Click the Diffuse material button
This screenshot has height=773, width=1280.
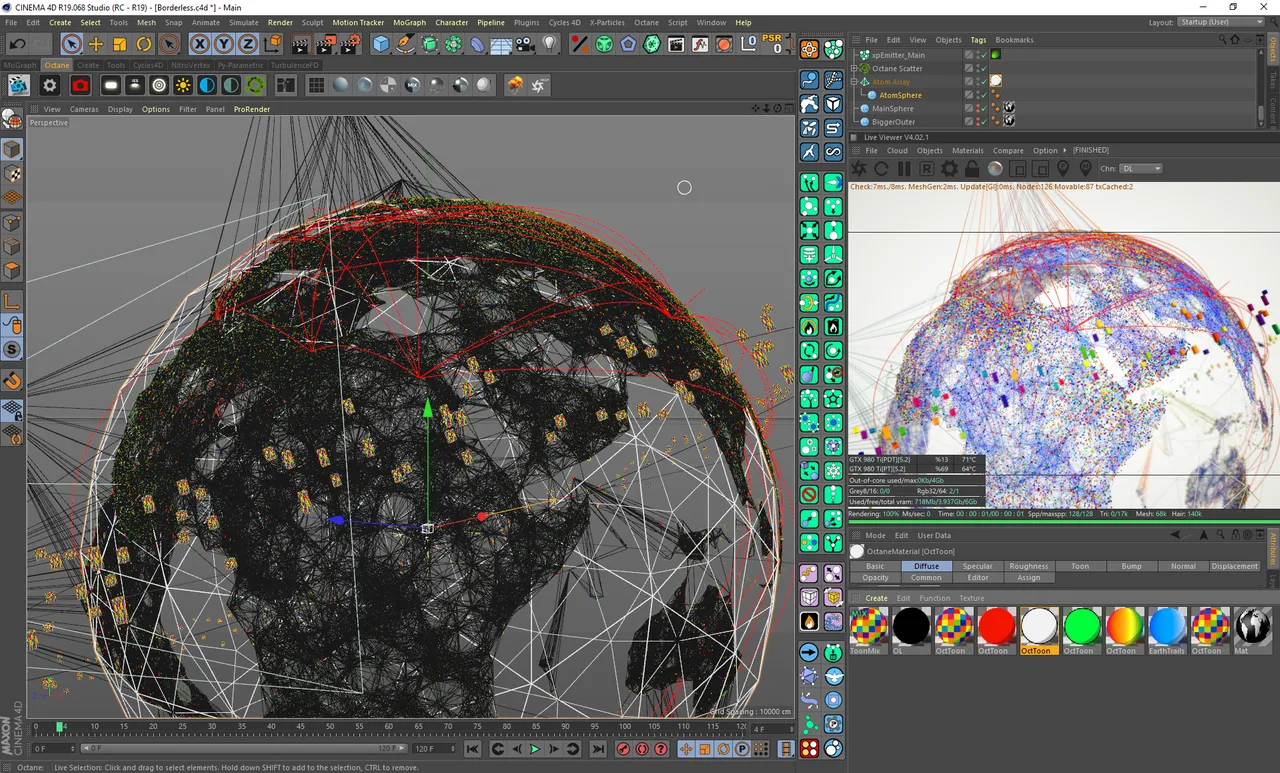point(926,566)
